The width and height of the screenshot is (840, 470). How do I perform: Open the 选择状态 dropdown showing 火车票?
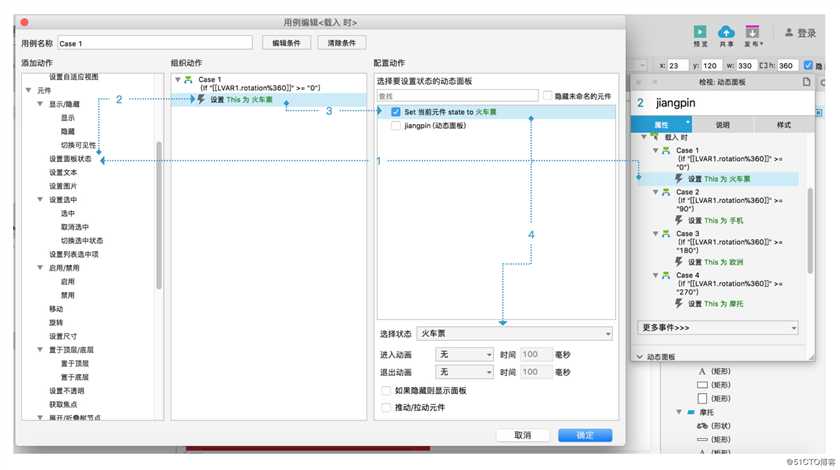tap(515, 333)
